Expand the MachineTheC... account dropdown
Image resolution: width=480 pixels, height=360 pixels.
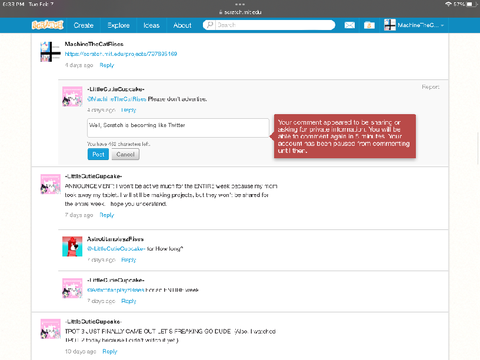pyautogui.click(x=421, y=25)
